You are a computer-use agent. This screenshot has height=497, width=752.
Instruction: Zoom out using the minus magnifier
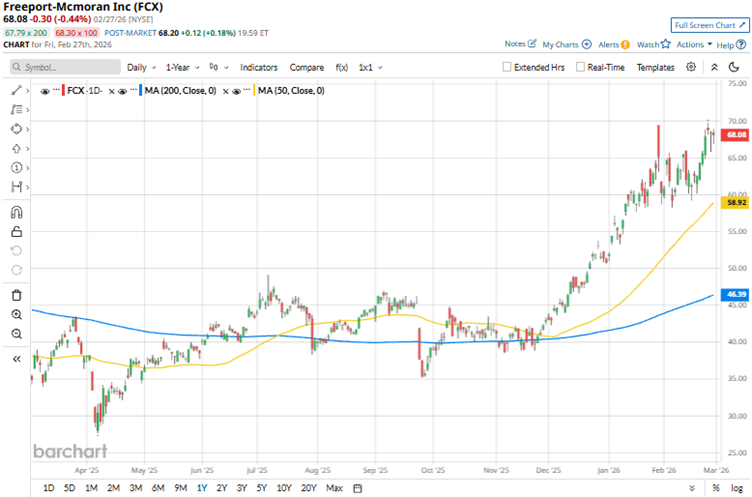pos(16,335)
